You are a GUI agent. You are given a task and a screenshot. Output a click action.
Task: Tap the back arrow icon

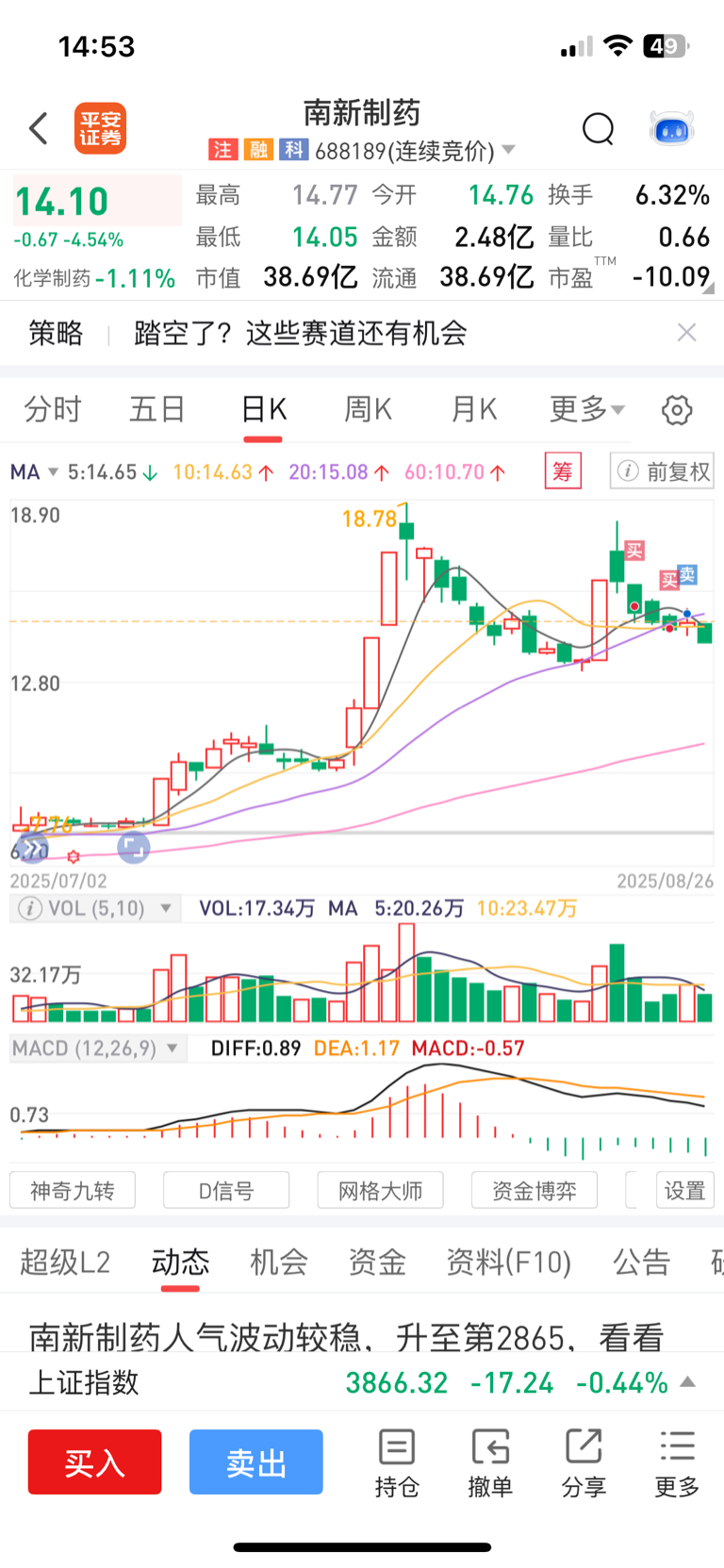39,128
